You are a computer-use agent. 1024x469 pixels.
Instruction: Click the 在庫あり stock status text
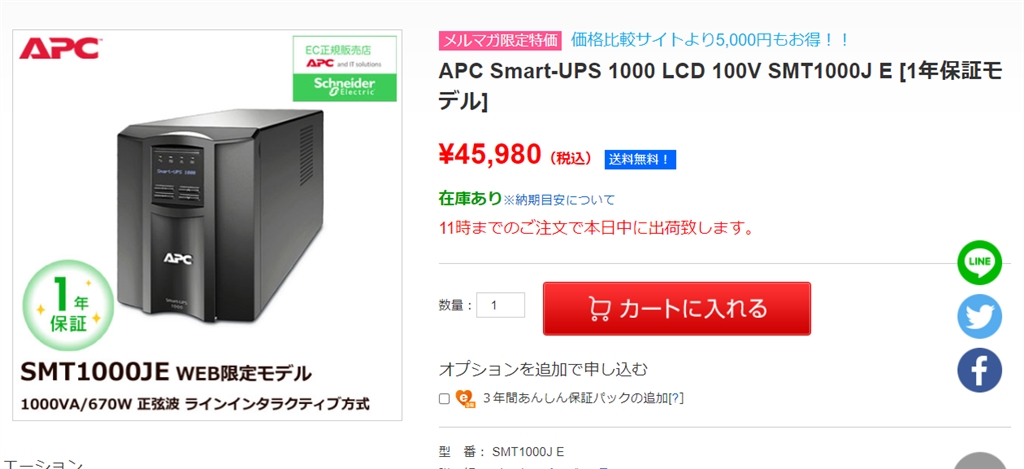pyautogui.click(x=470, y=198)
